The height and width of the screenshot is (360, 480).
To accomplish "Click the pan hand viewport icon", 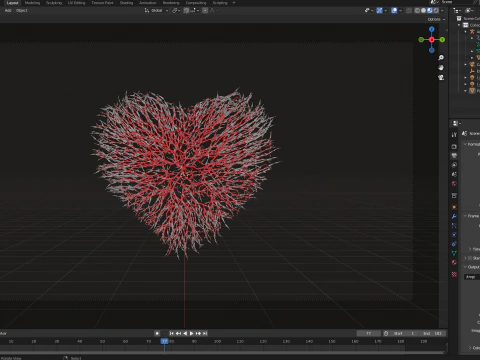I will tap(441, 68).
